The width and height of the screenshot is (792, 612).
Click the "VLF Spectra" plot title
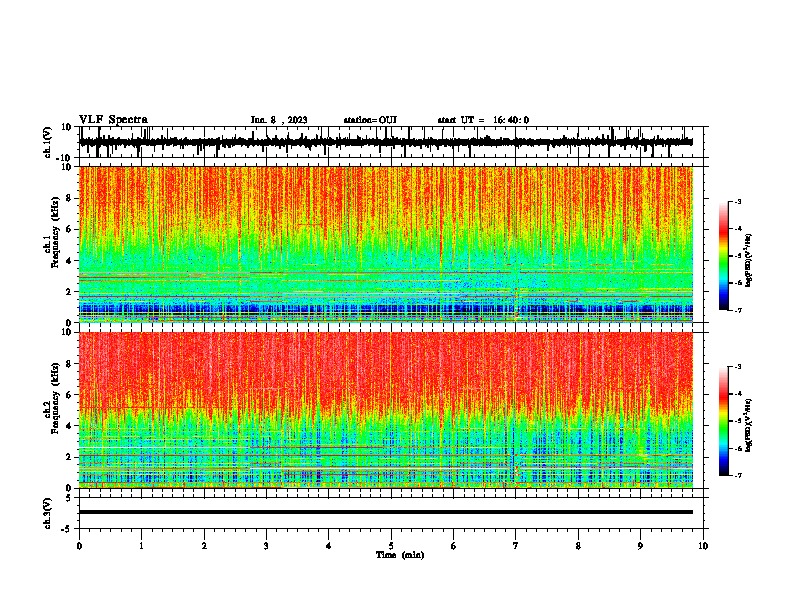113,120
